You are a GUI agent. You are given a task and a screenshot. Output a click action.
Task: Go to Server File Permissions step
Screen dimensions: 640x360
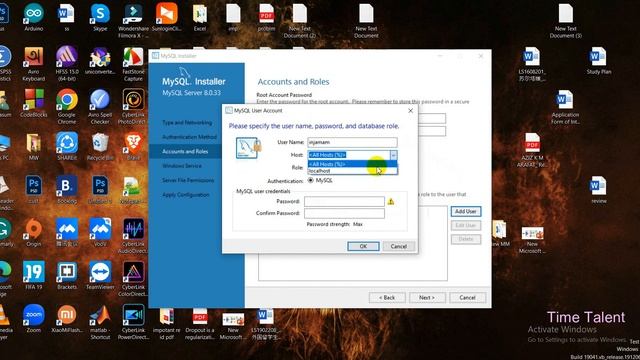pyautogui.click(x=188, y=180)
